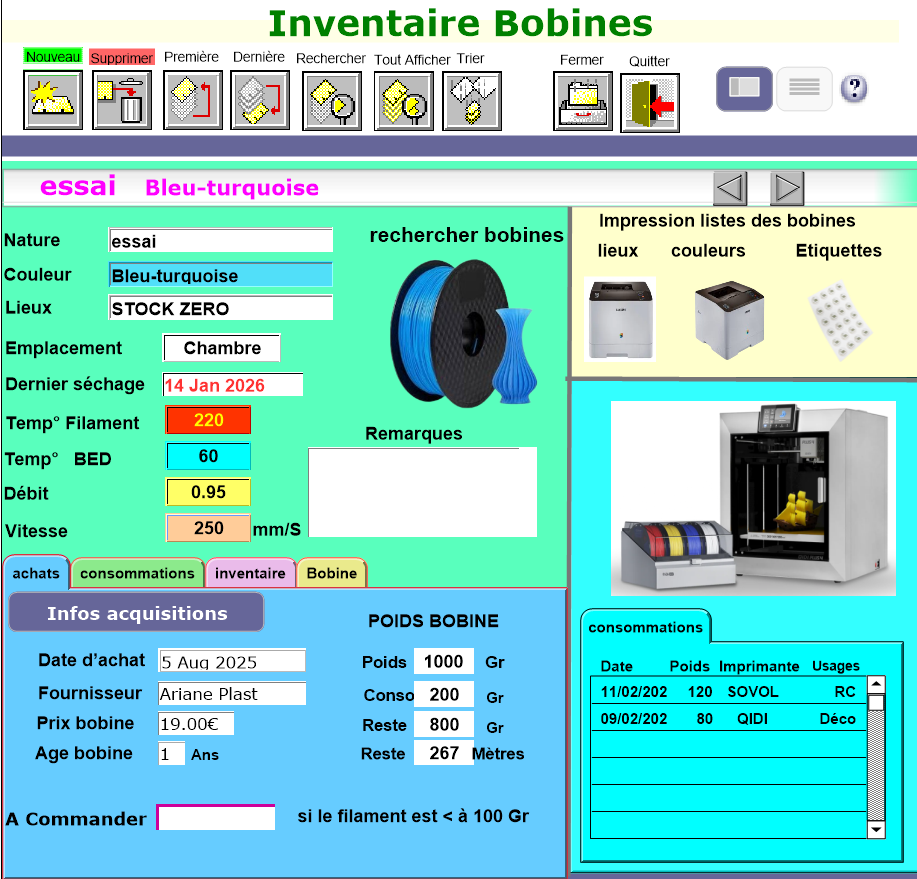Click the Remarques text area
The height and width of the screenshot is (879, 917).
pos(422,492)
